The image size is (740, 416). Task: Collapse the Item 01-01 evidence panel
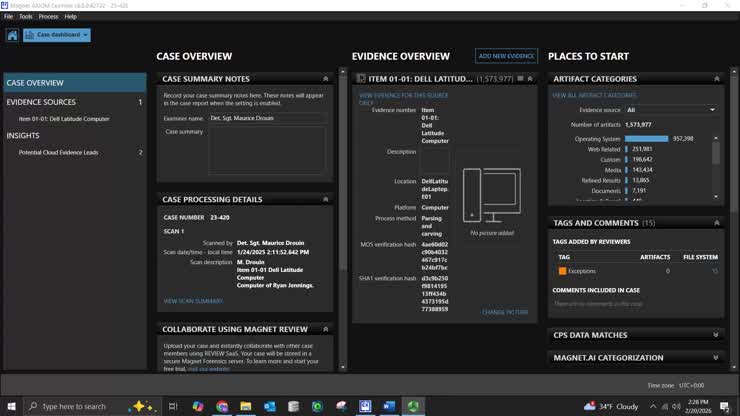(530, 79)
